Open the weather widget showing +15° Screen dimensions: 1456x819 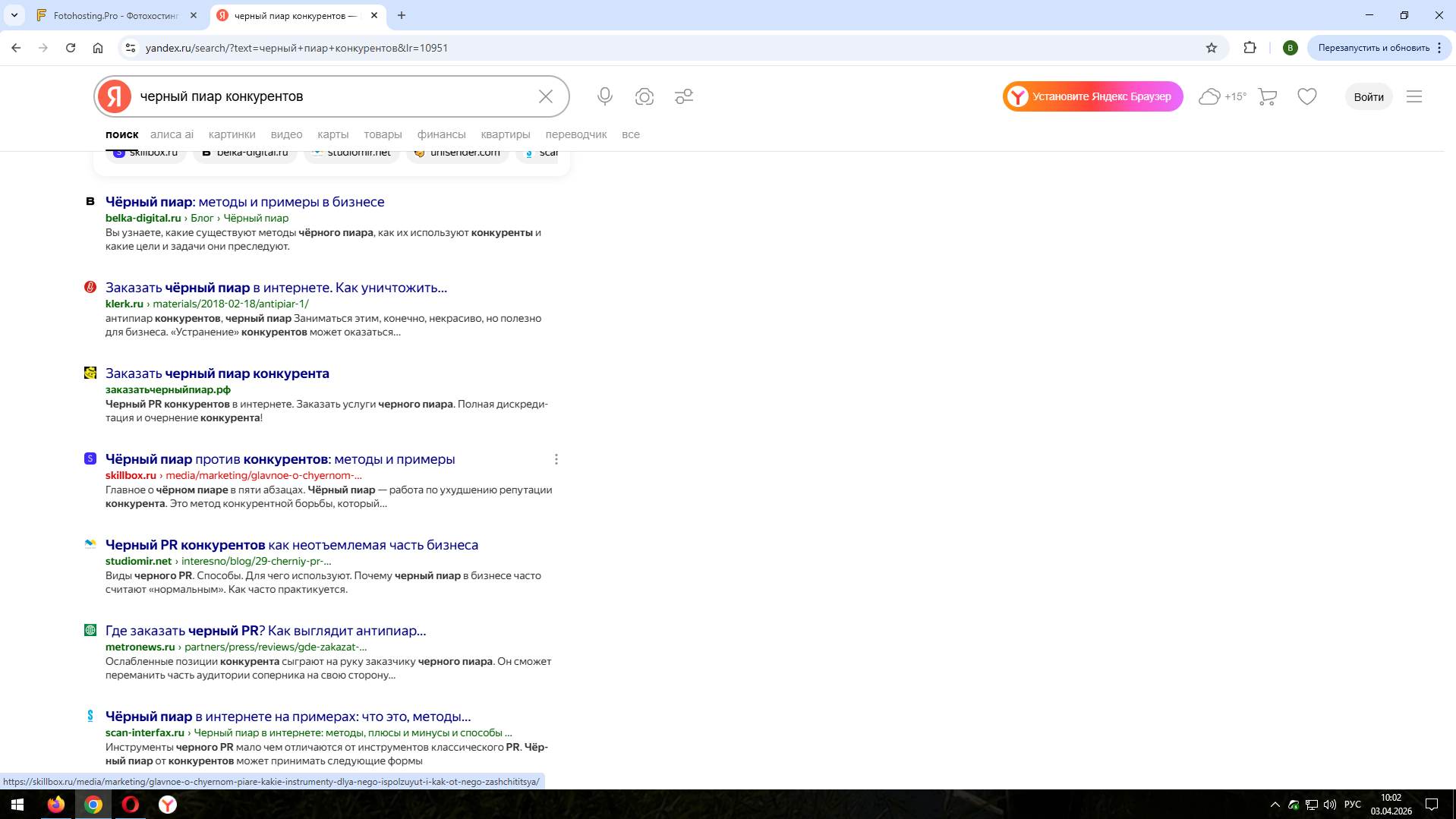[x=1222, y=96]
